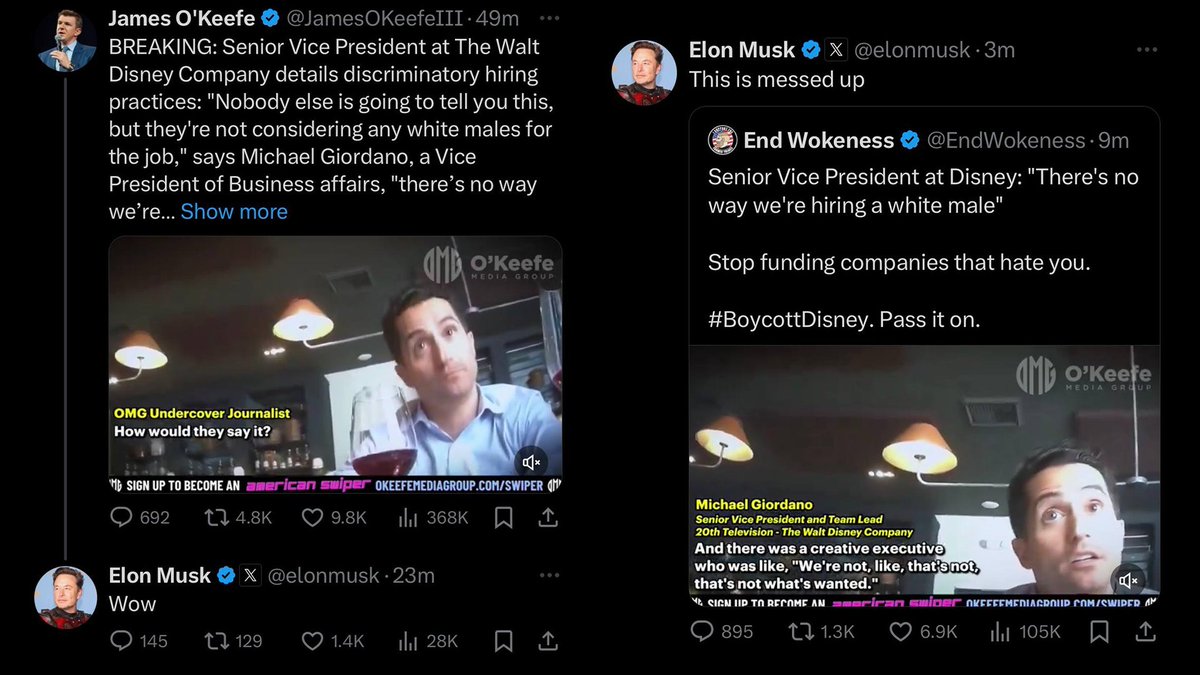The height and width of the screenshot is (675, 1200).
Task: Open more options on James O'Keefe's tweet
Action: [549, 19]
